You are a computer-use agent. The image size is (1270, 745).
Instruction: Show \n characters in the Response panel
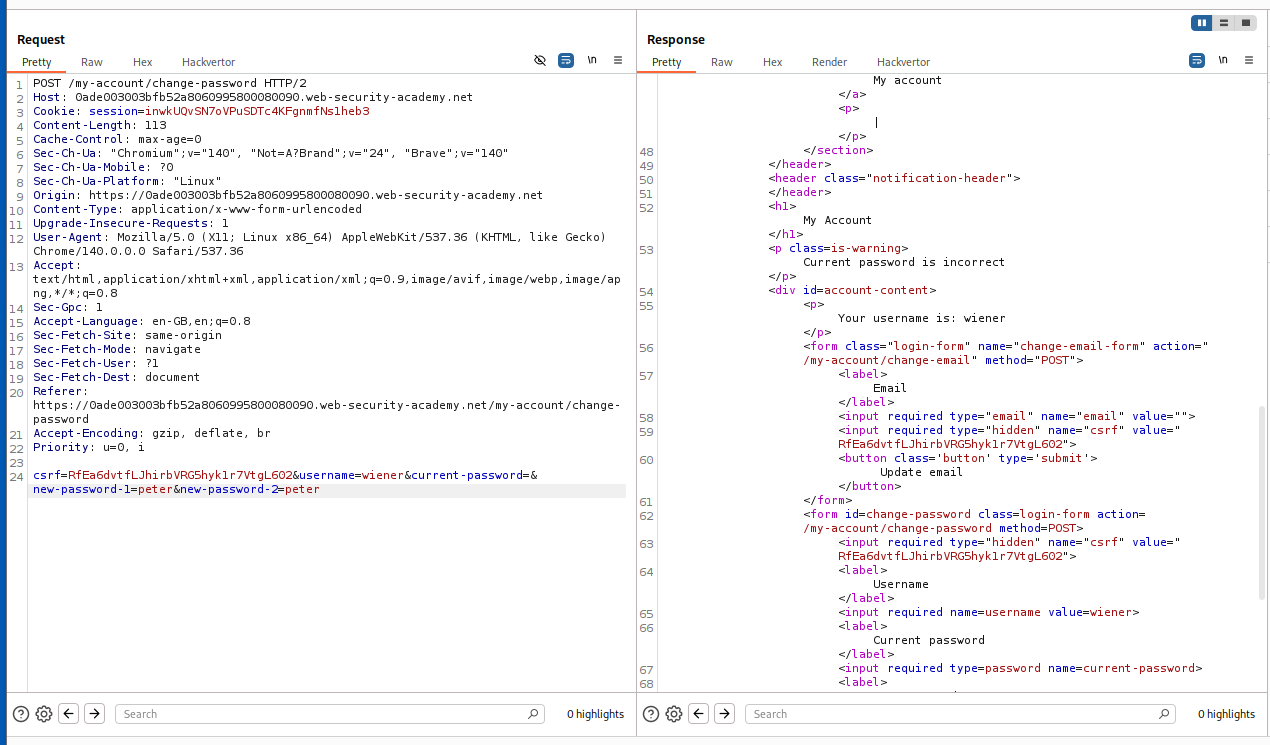[x=1223, y=61]
